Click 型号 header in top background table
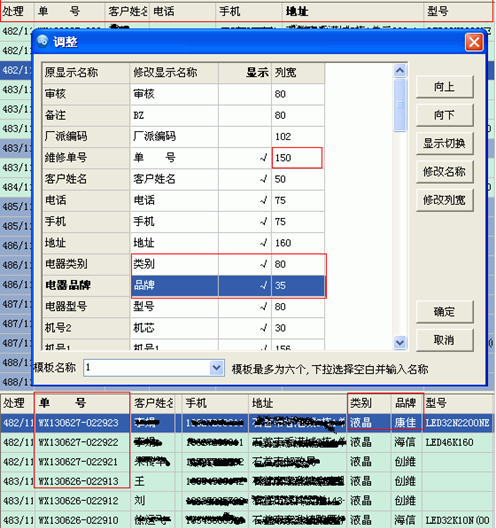This screenshot has width=496, height=528. point(457,12)
